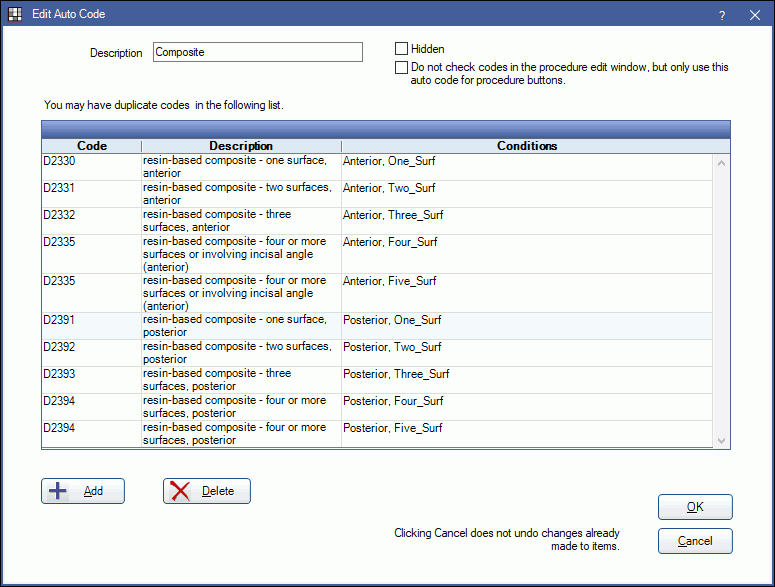This screenshot has width=775, height=587.
Task: Enable 'Do not check codes' procedure buttons option
Action: click(x=401, y=67)
